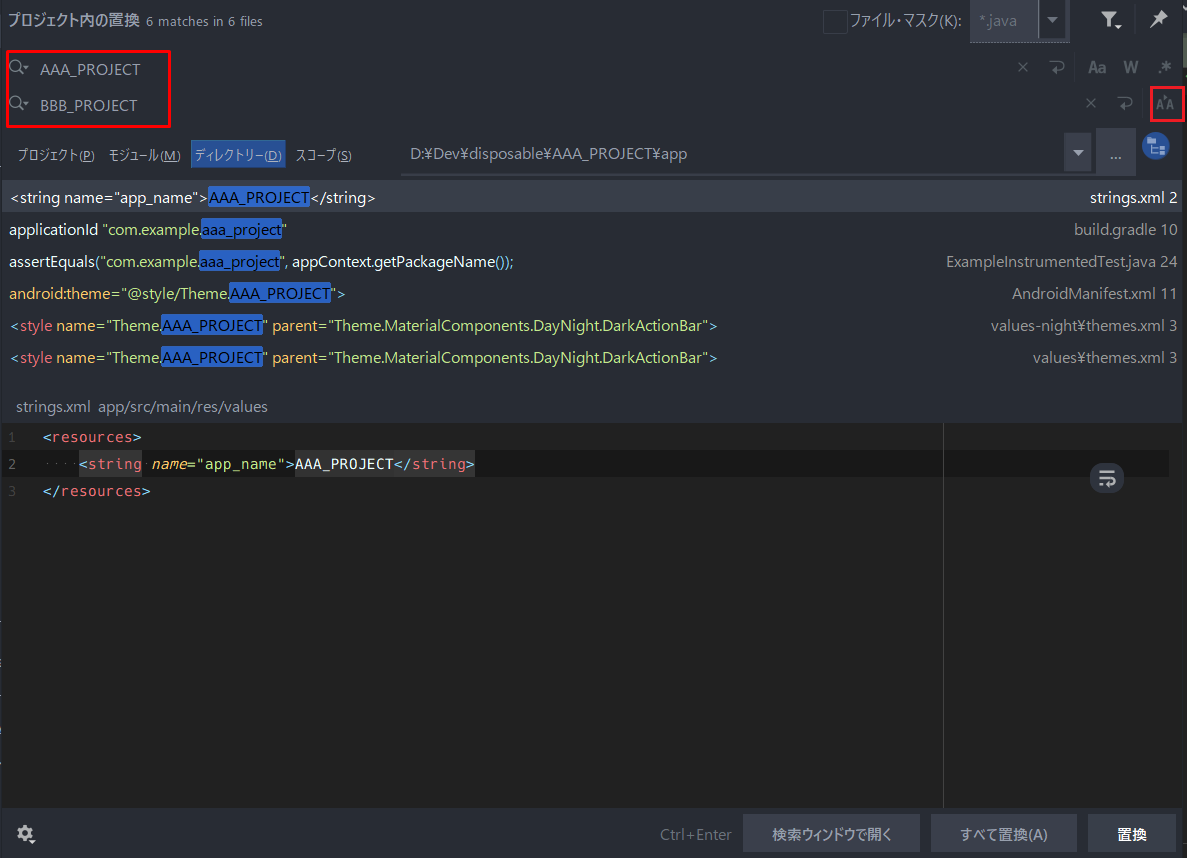The width and height of the screenshot is (1187, 858).
Task: Click line 2 in the preview editor
Action: (x=587, y=463)
